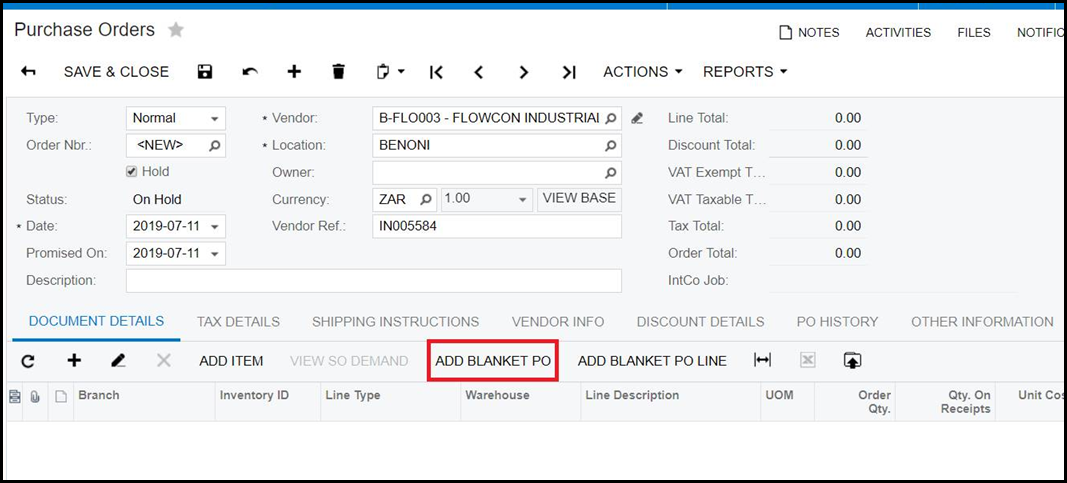Click the Add Blanket PO button
Viewport: 1067px width, 483px height.
[493, 361]
